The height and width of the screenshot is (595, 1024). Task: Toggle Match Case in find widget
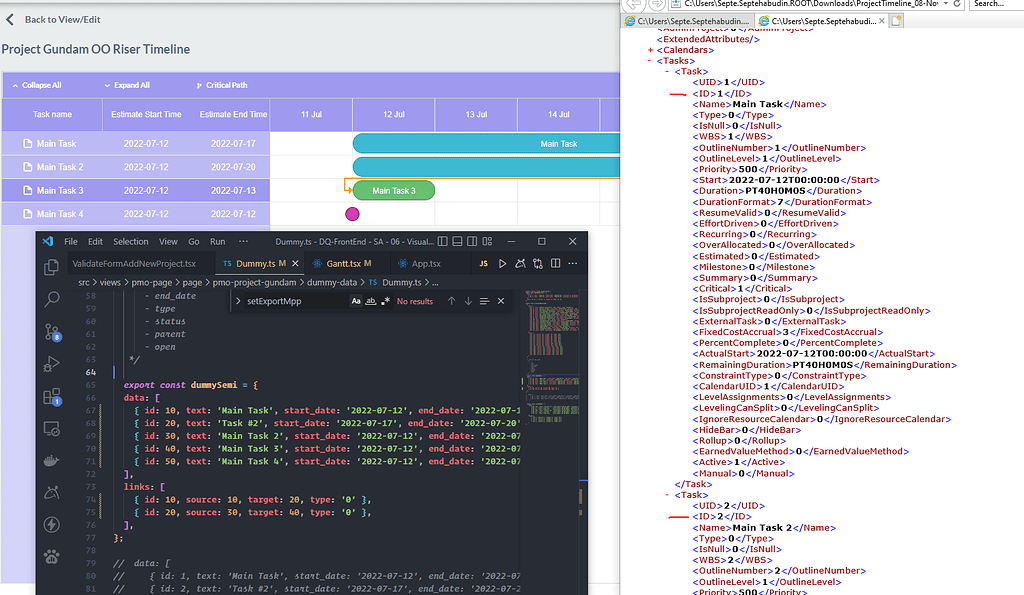[x=356, y=301]
